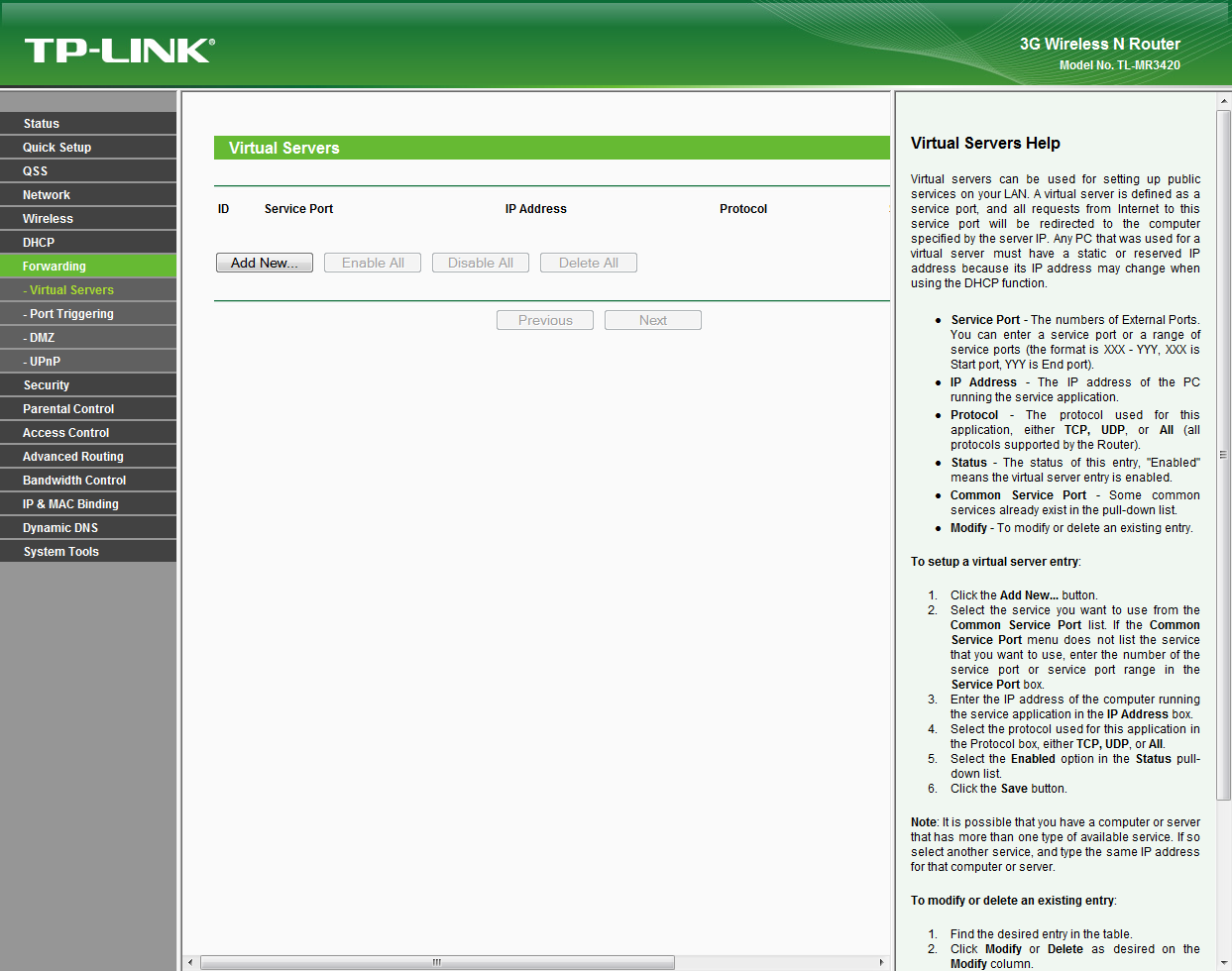The height and width of the screenshot is (971, 1232).
Task: Click the Enable All button
Action: pos(373,263)
